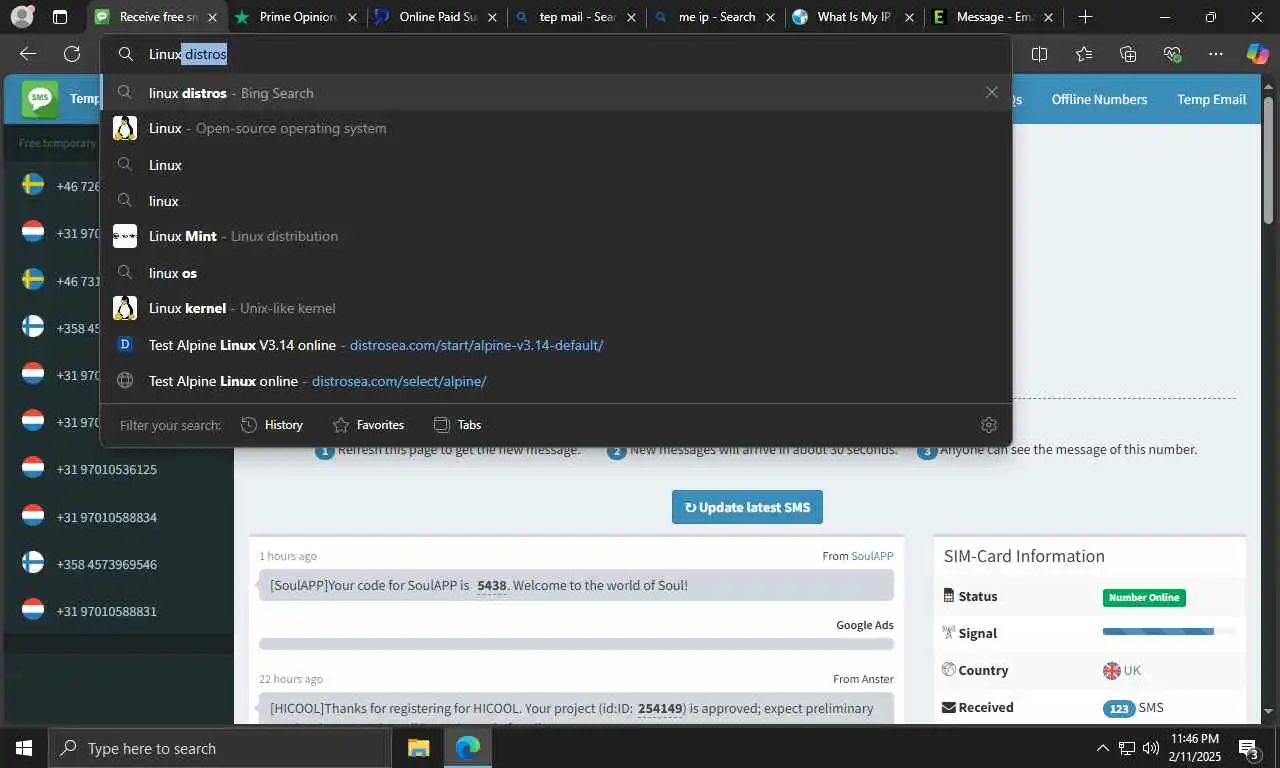Select the linux os search suggestion

click(x=556, y=273)
